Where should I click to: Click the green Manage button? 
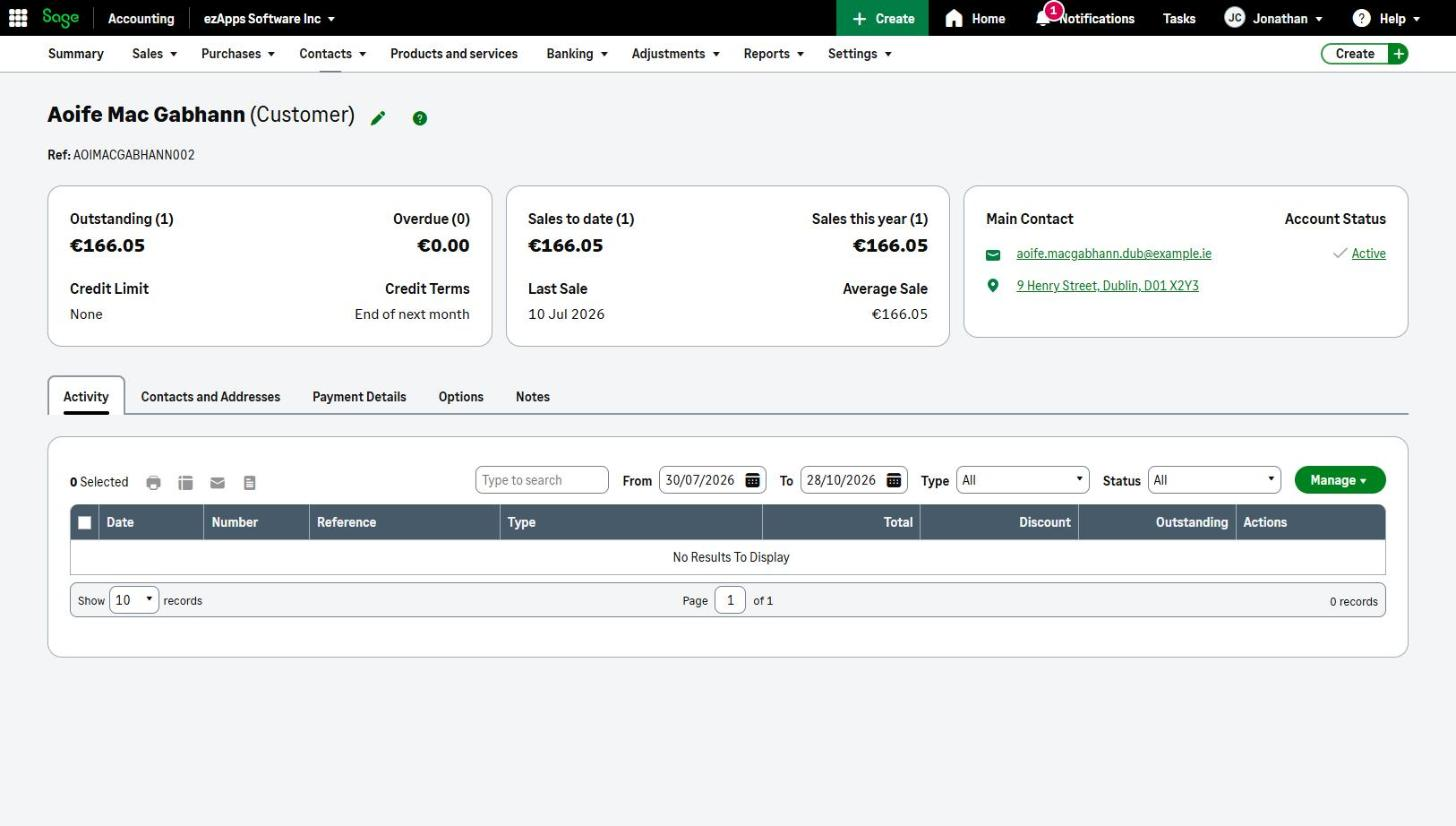(1340, 481)
